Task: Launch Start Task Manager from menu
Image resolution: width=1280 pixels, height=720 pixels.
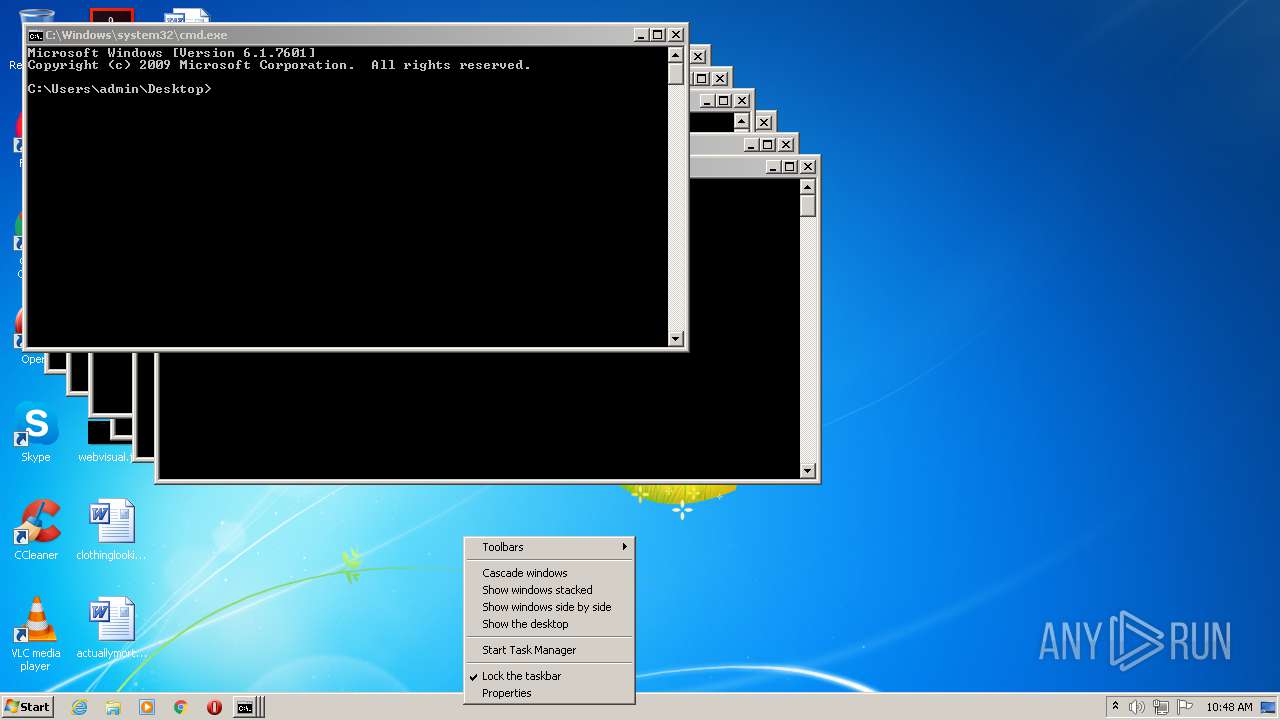Action: [x=550, y=650]
